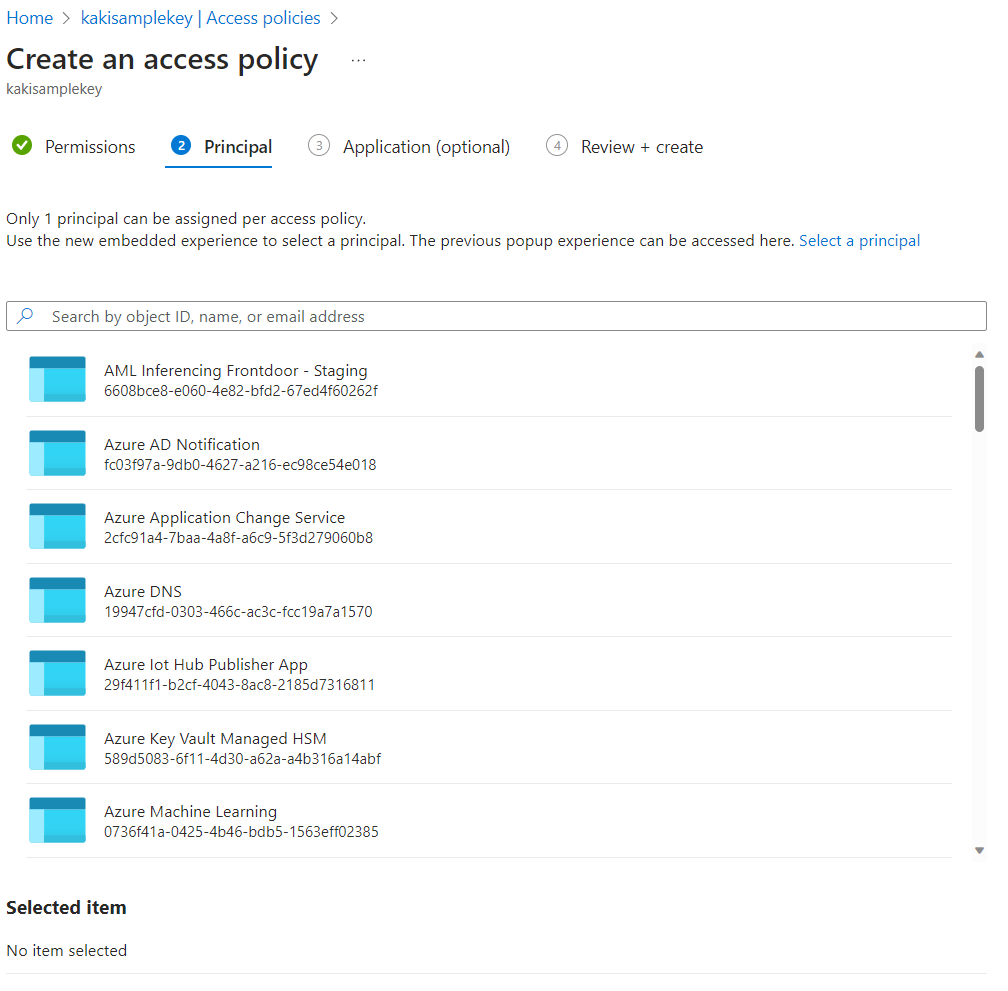The width and height of the screenshot is (1008, 991).
Task: Click ID 6608bce8-e060-4e82-bfd2-67ed4f60262f
Action: (x=241, y=391)
